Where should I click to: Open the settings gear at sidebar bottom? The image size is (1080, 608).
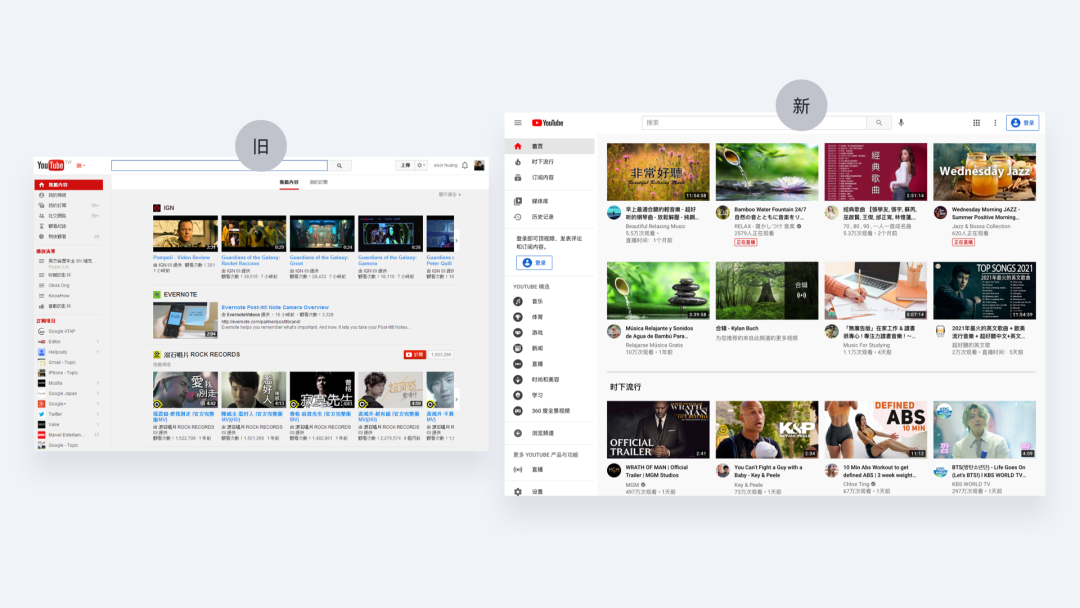tap(518, 492)
